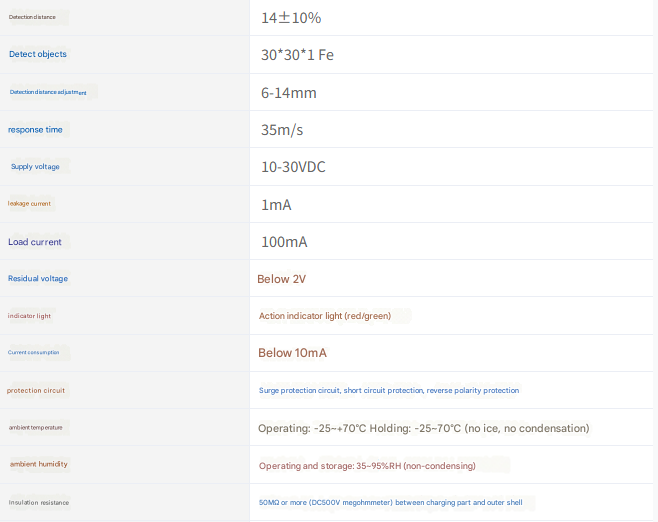Click the "protection circuit" label
Image resolution: width=658 pixels, height=522 pixels.
(x=36, y=390)
